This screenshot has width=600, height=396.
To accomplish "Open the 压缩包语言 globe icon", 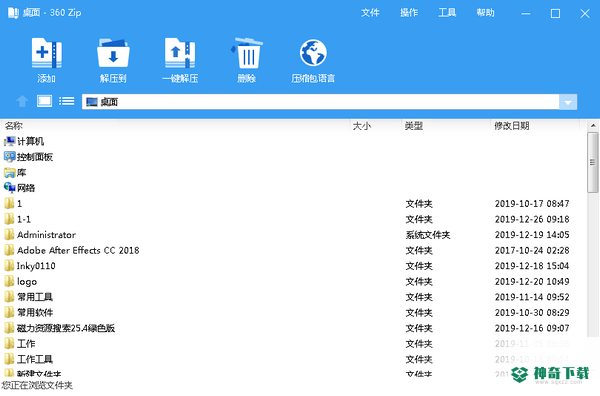I will (313, 53).
